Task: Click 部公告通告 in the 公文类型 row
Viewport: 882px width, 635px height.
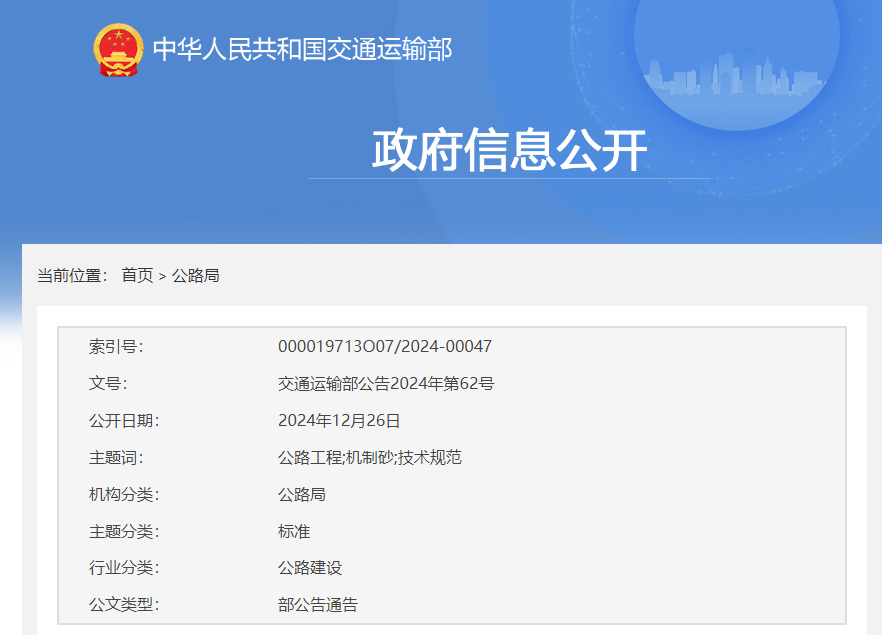Action: pos(317,605)
